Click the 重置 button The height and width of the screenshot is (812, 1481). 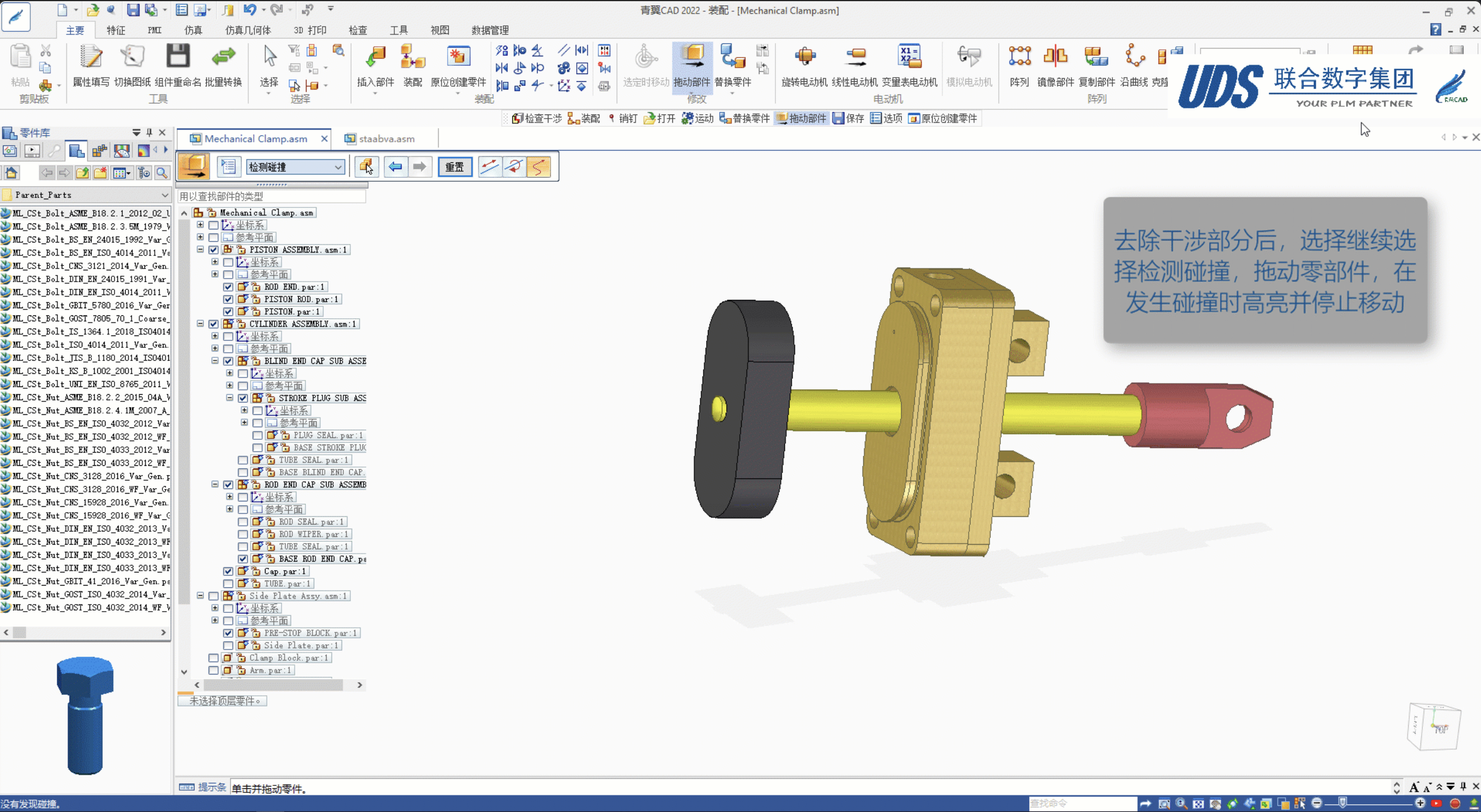point(455,167)
